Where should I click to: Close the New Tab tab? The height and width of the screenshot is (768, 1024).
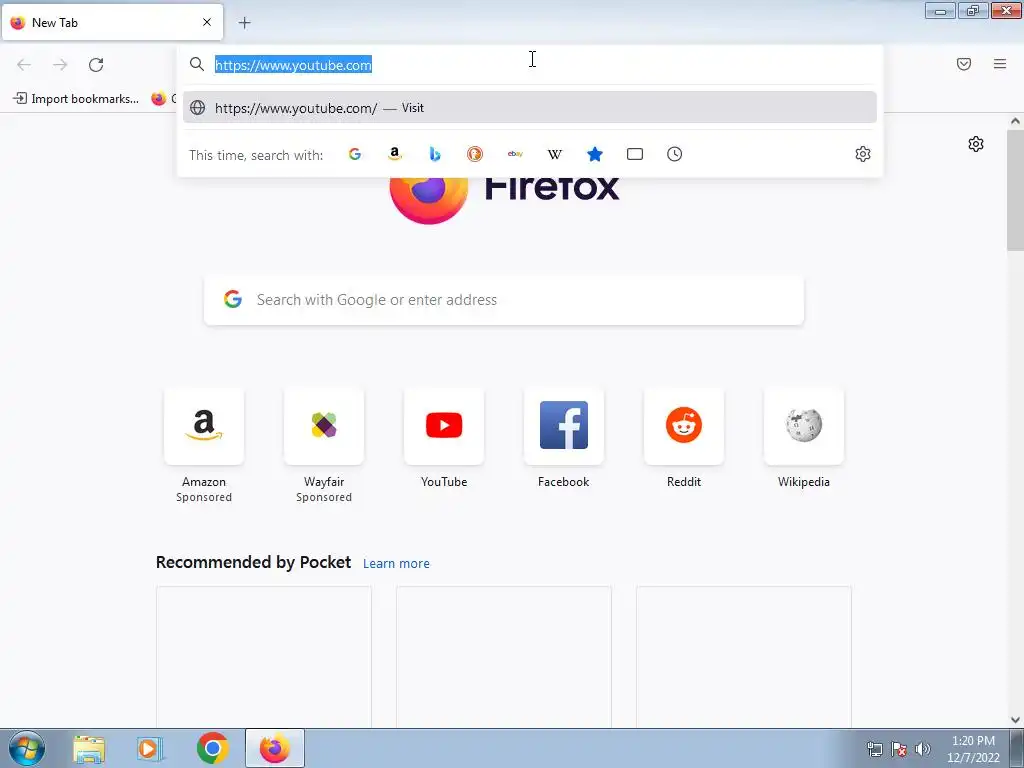[x=207, y=22]
